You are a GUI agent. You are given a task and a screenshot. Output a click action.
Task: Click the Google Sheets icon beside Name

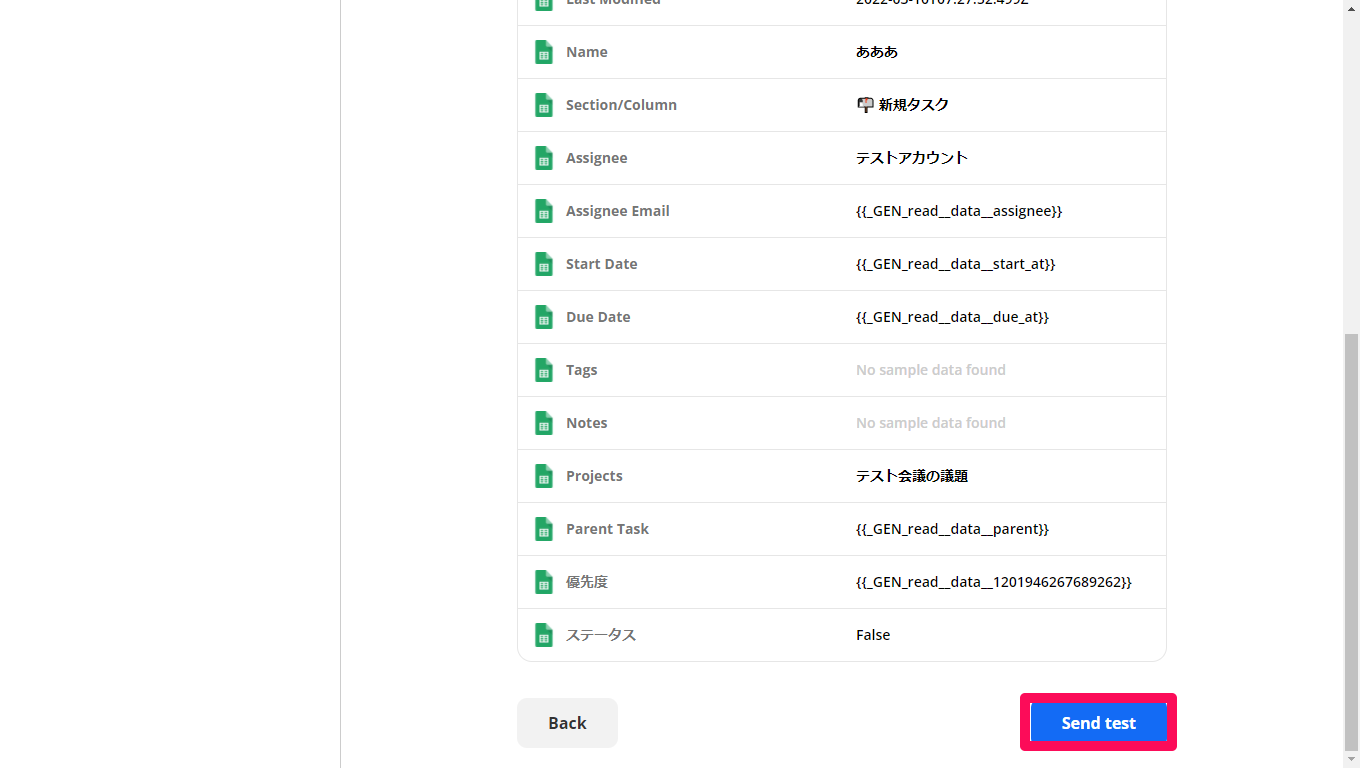(x=543, y=51)
